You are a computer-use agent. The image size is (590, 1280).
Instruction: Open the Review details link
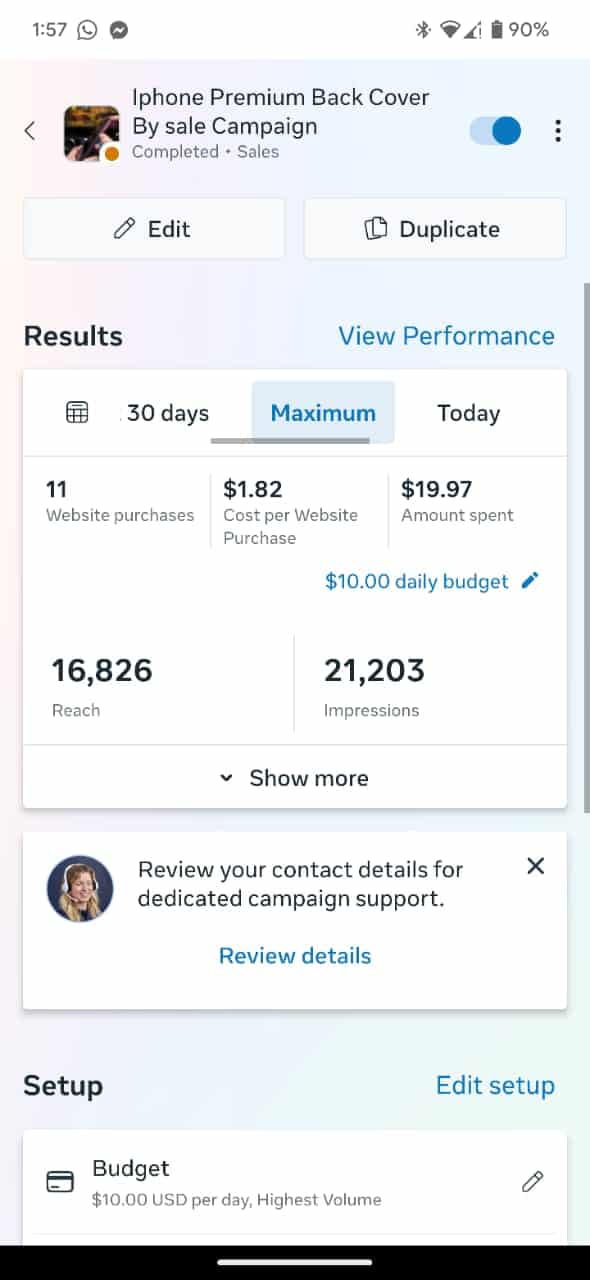coord(295,956)
